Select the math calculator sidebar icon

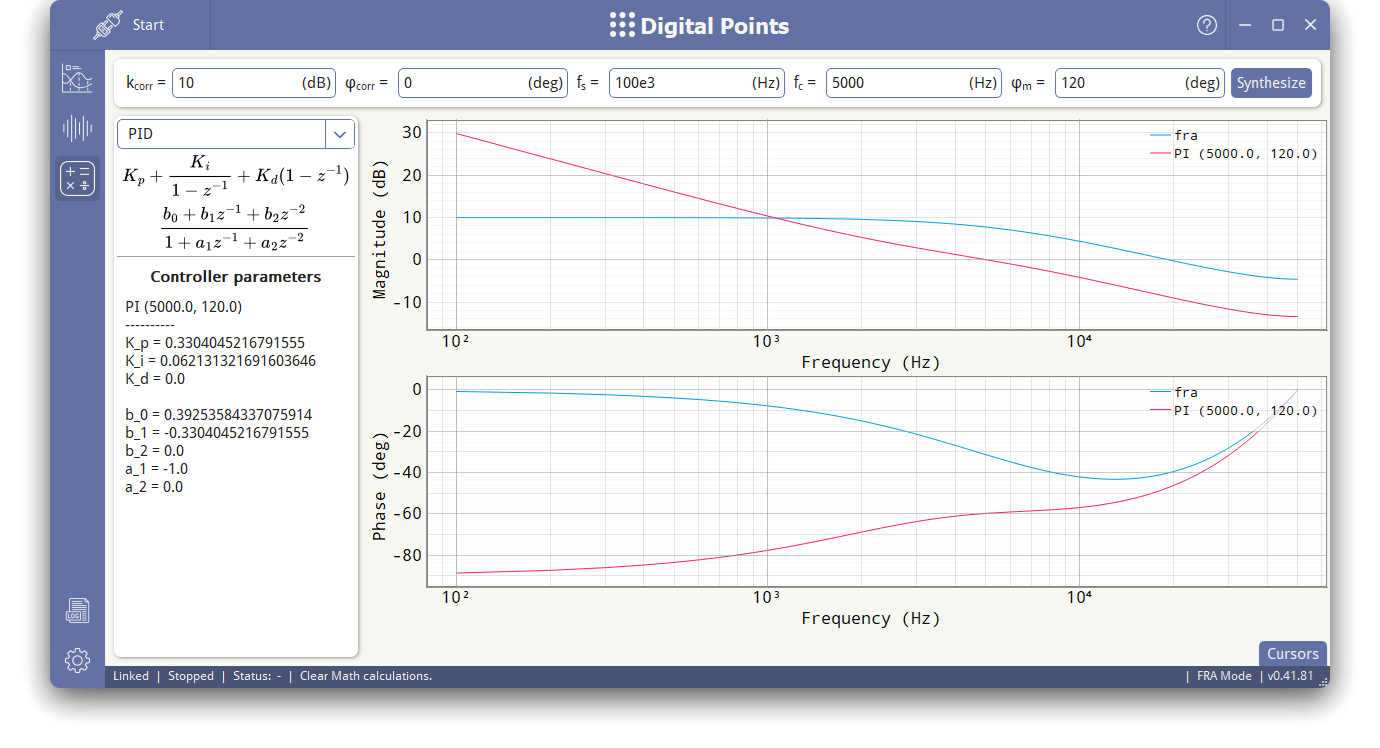[x=77, y=178]
